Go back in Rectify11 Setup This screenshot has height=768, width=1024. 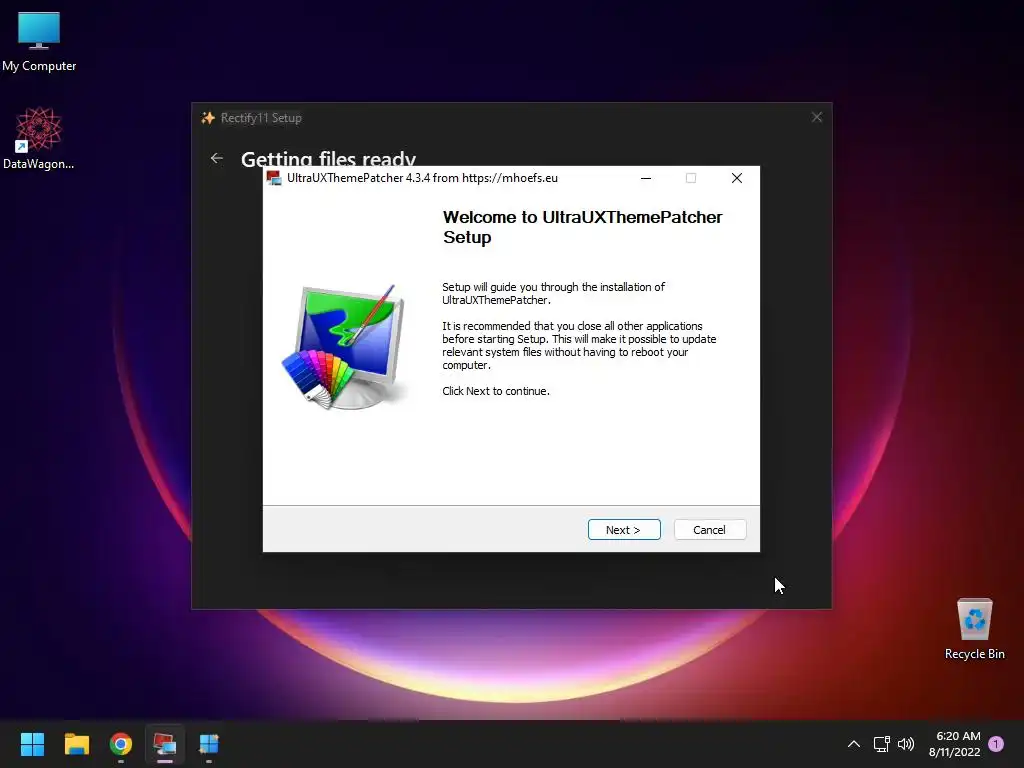click(x=217, y=158)
